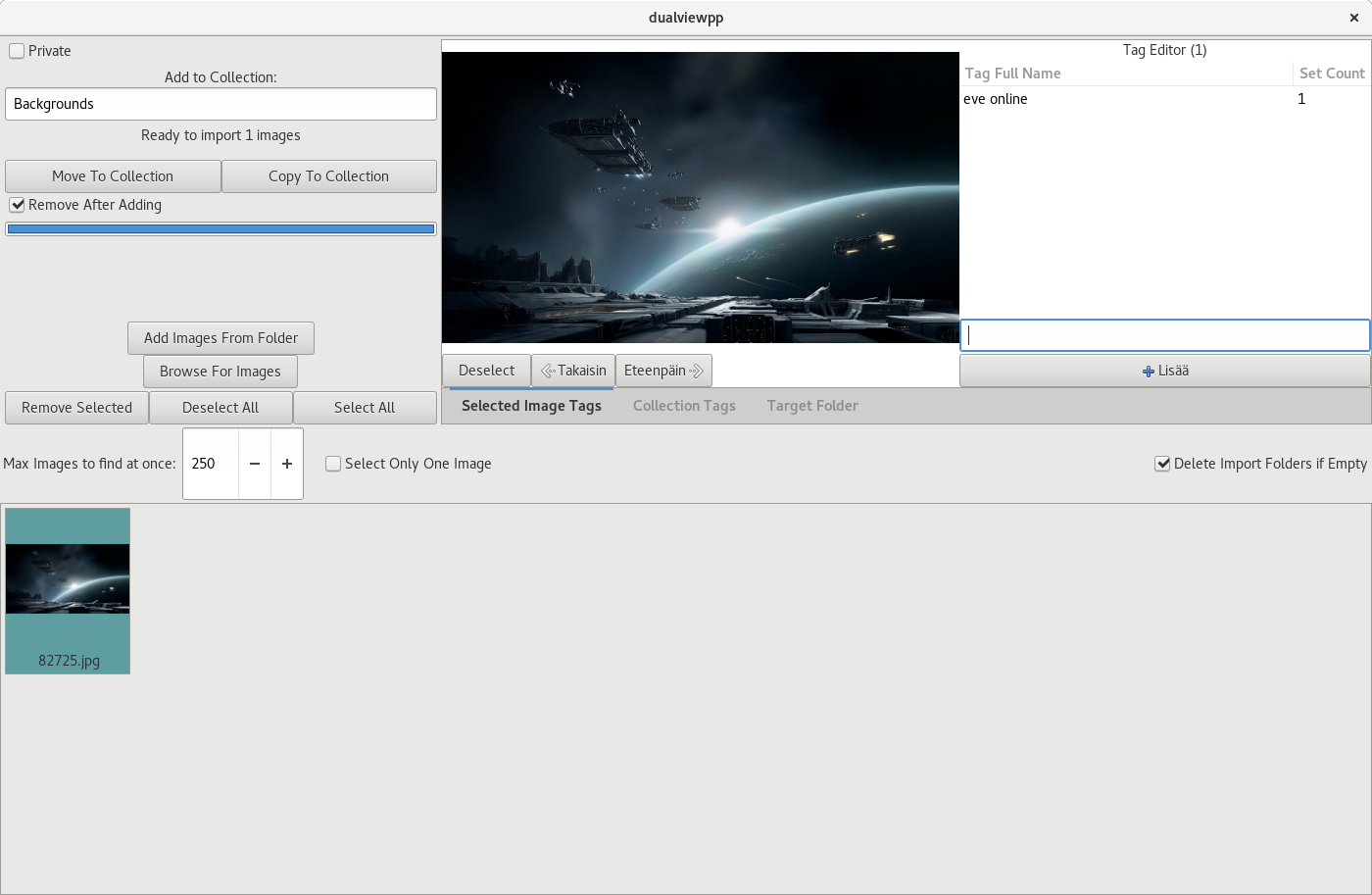This screenshot has height=895, width=1372.
Task: Increase max images with plus button
Action: (287, 464)
